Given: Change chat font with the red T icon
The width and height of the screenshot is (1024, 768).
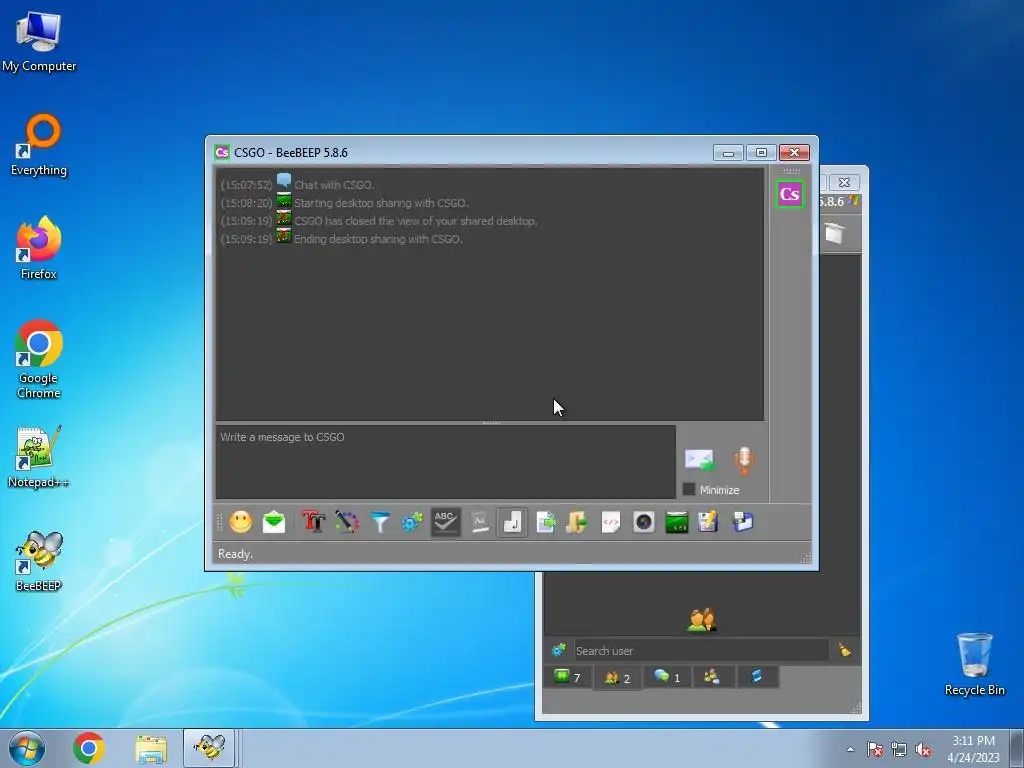Looking at the screenshot, I should [x=313, y=522].
